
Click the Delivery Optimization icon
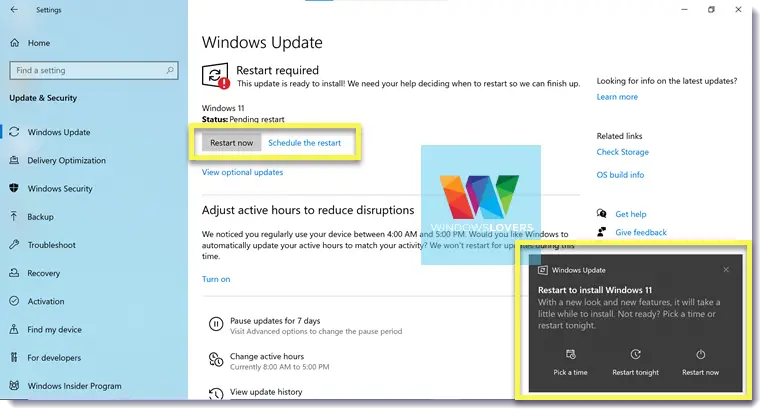[14, 160]
